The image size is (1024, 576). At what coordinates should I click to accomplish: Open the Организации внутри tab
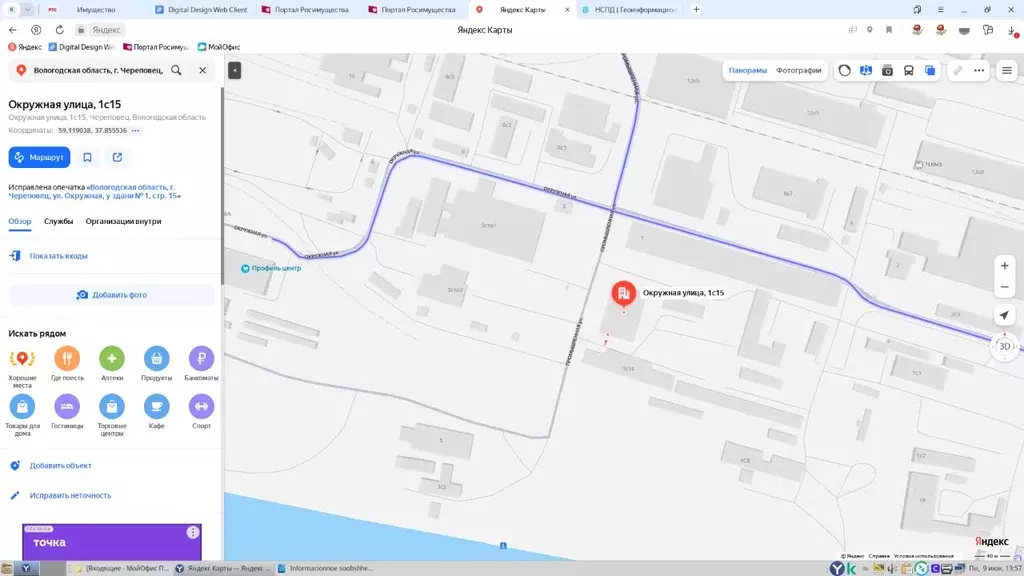pyautogui.click(x=123, y=221)
